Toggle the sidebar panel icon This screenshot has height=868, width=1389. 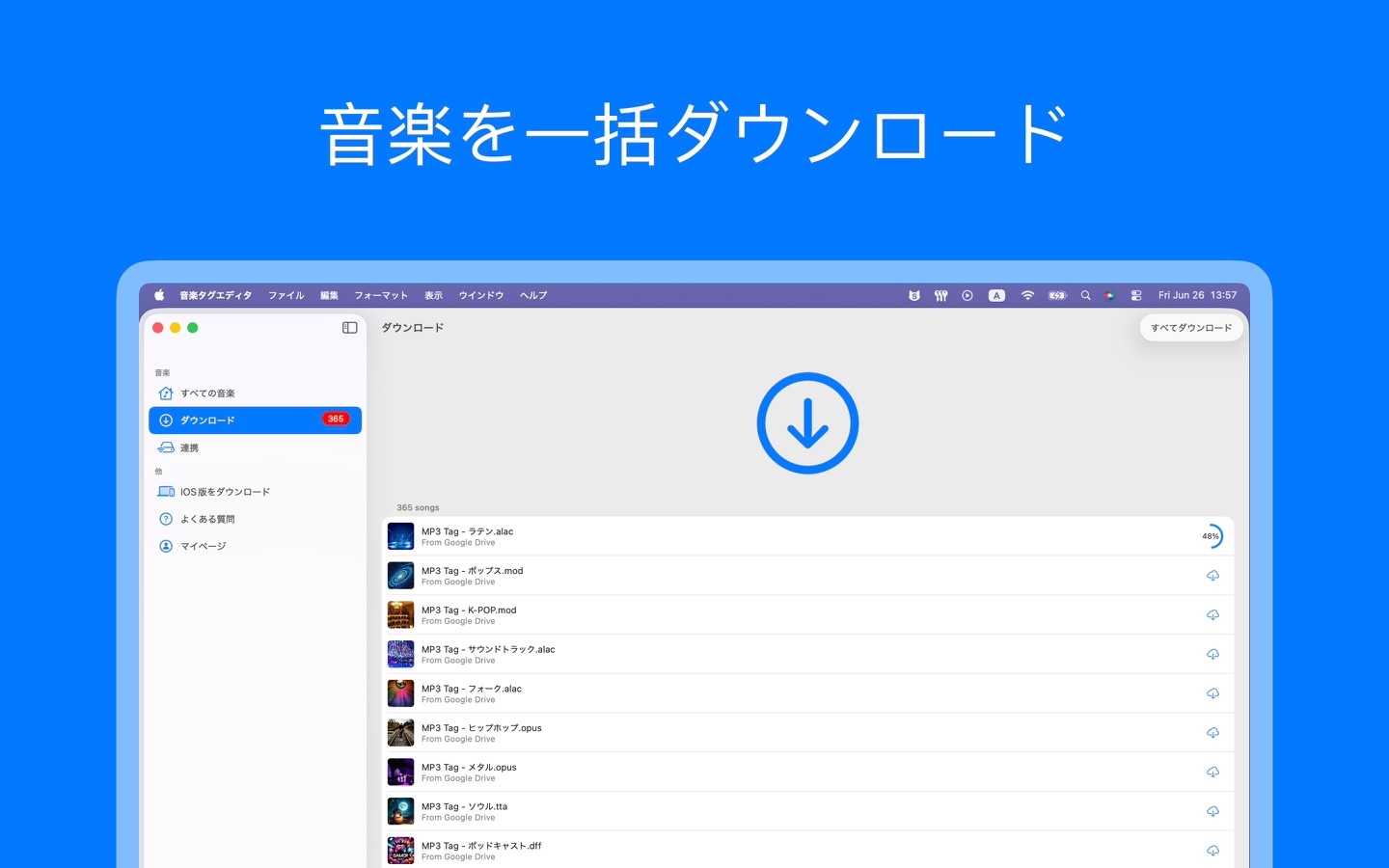coord(349,328)
